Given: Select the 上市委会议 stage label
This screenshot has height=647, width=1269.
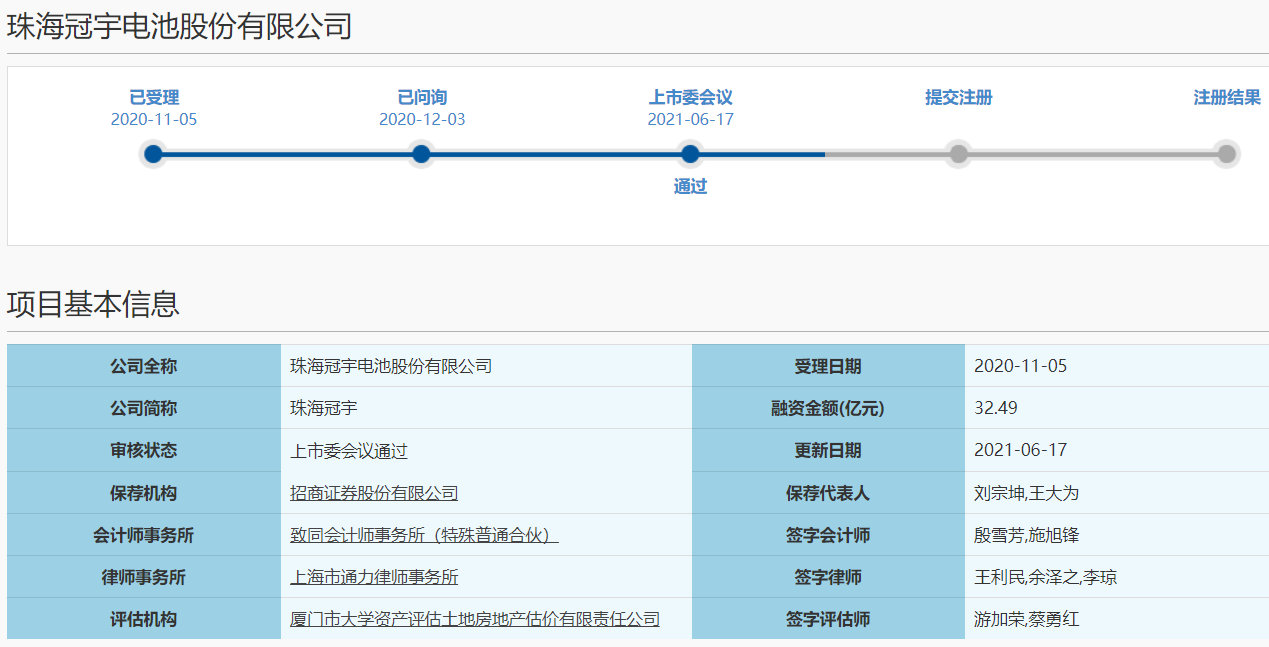Looking at the screenshot, I should pyautogui.click(x=690, y=97).
